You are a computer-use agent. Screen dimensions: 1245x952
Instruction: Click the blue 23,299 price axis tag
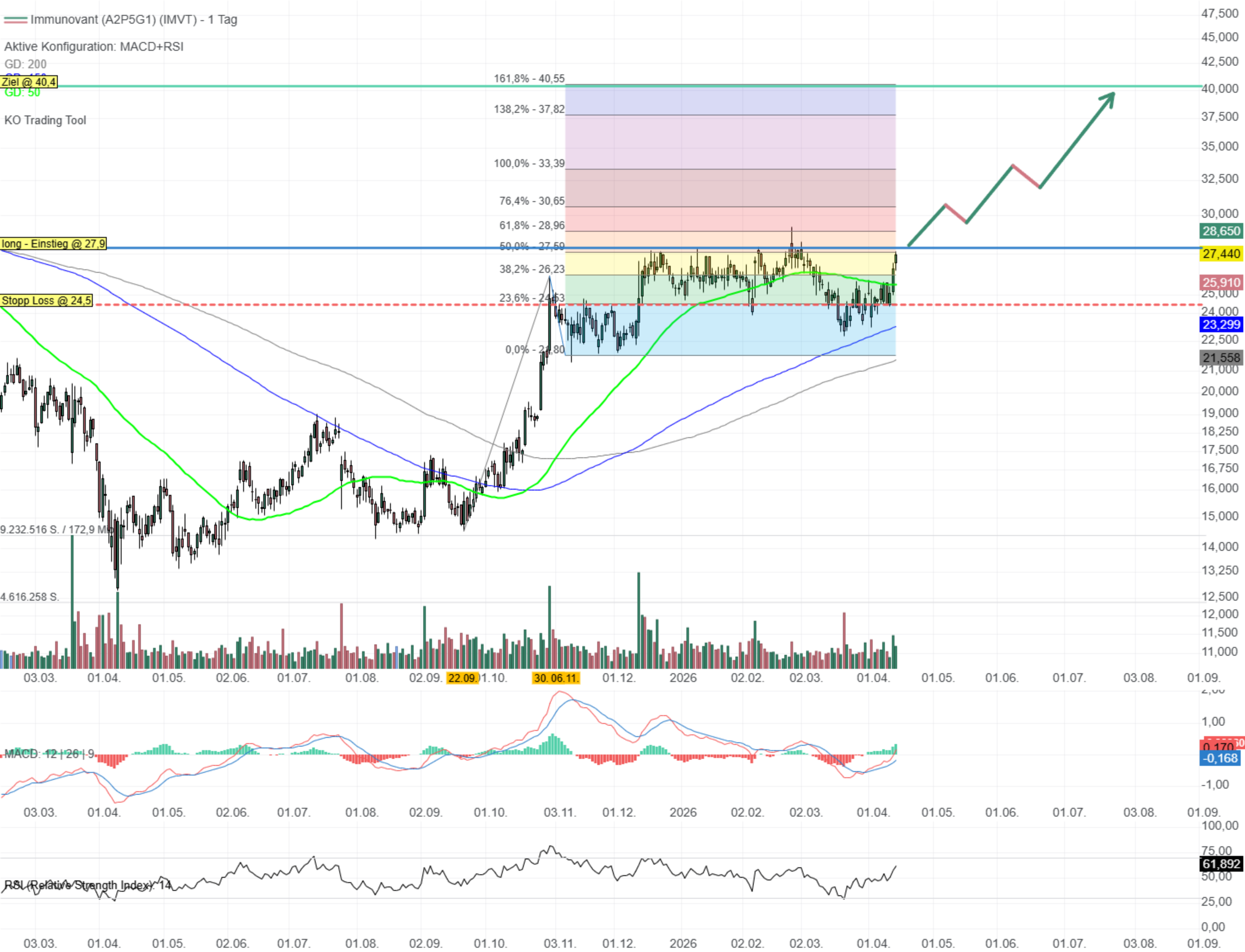(1221, 324)
